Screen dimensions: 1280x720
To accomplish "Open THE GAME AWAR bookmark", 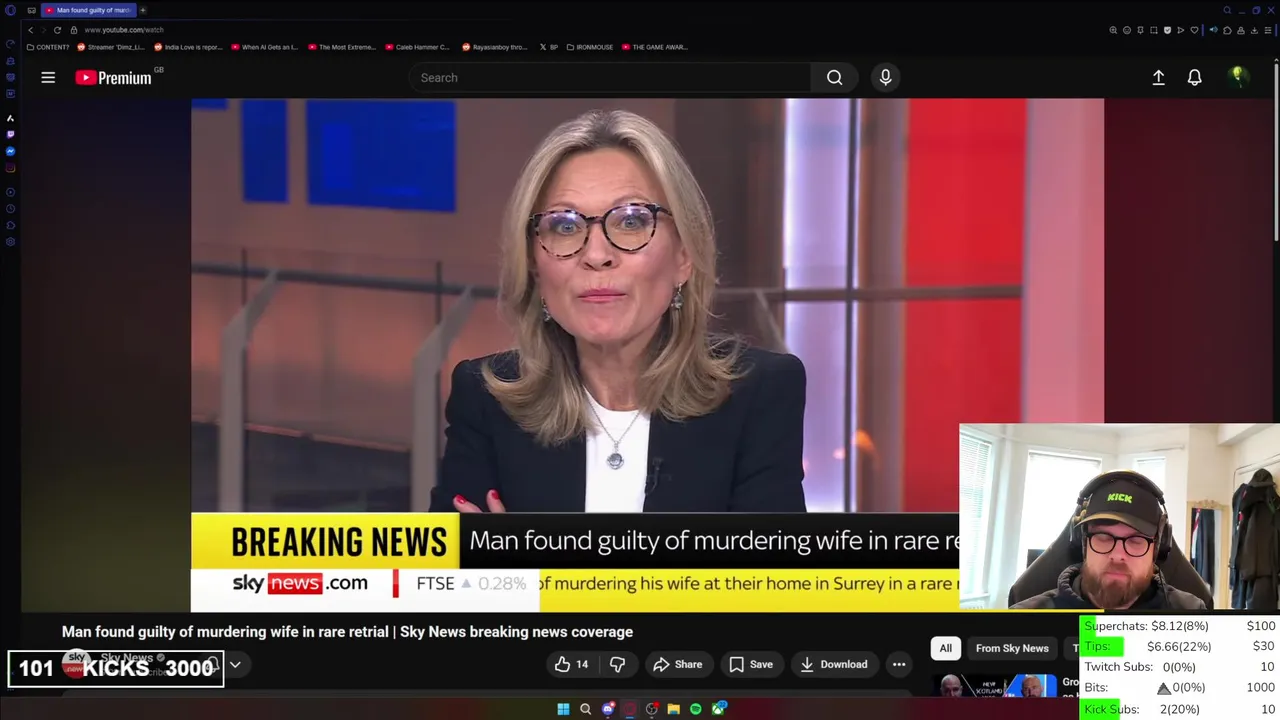I will pos(654,47).
